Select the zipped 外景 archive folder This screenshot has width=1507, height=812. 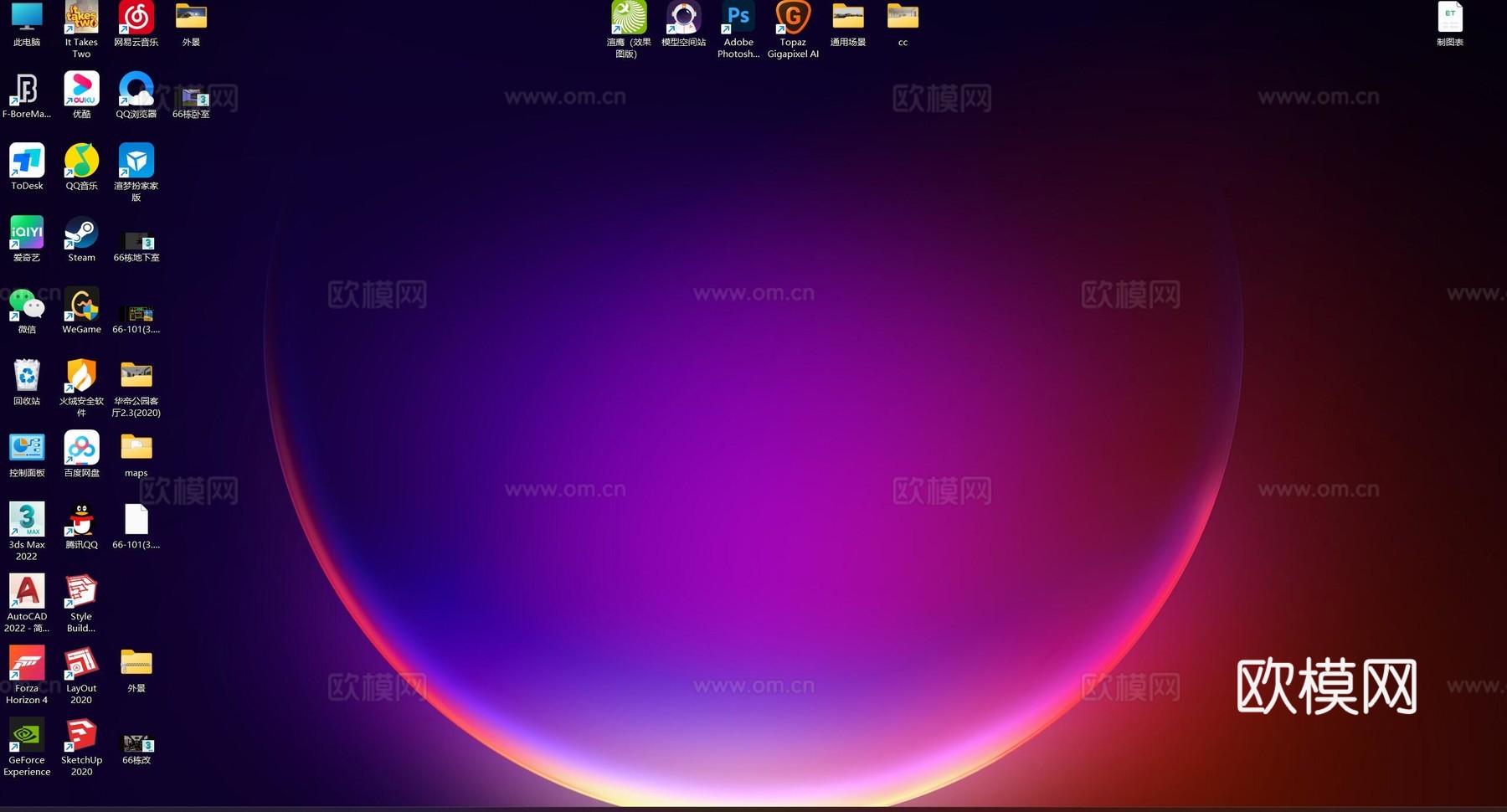[x=136, y=664]
